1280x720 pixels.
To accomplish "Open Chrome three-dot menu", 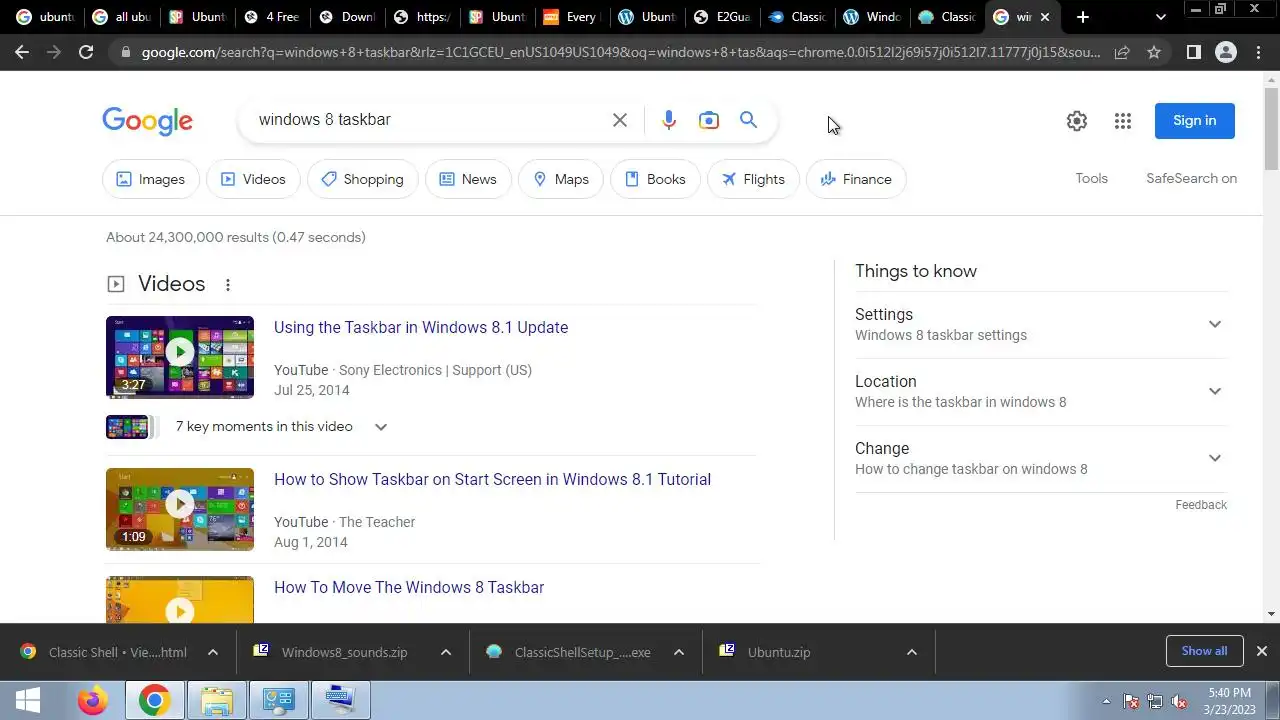I will click(1258, 52).
